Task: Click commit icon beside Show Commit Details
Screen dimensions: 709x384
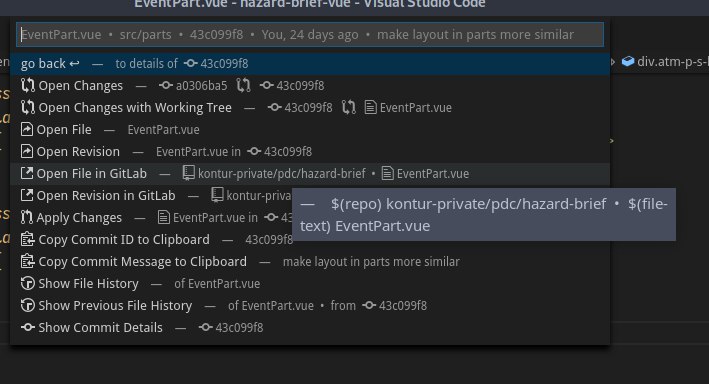Action: [x=28, y=327]
